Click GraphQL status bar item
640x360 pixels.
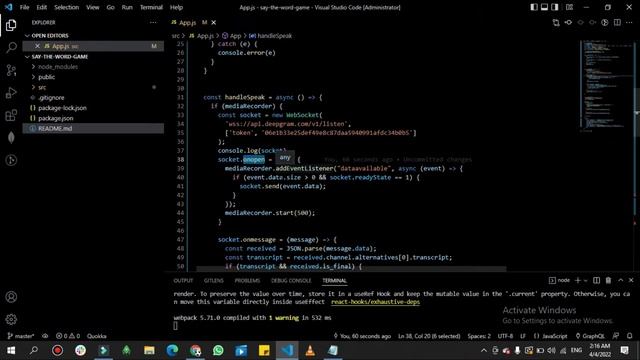(590, 336)
